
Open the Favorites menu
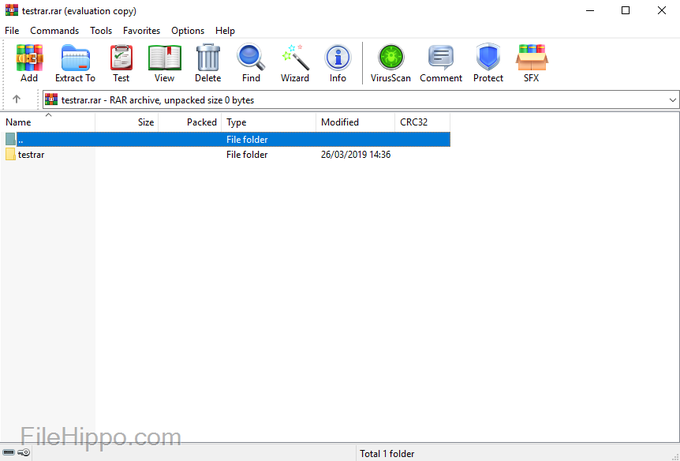pos(141,31)
